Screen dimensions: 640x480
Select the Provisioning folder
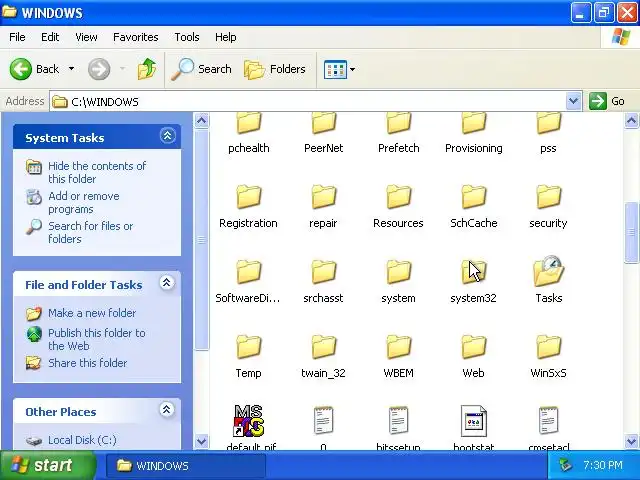point(473,133)
